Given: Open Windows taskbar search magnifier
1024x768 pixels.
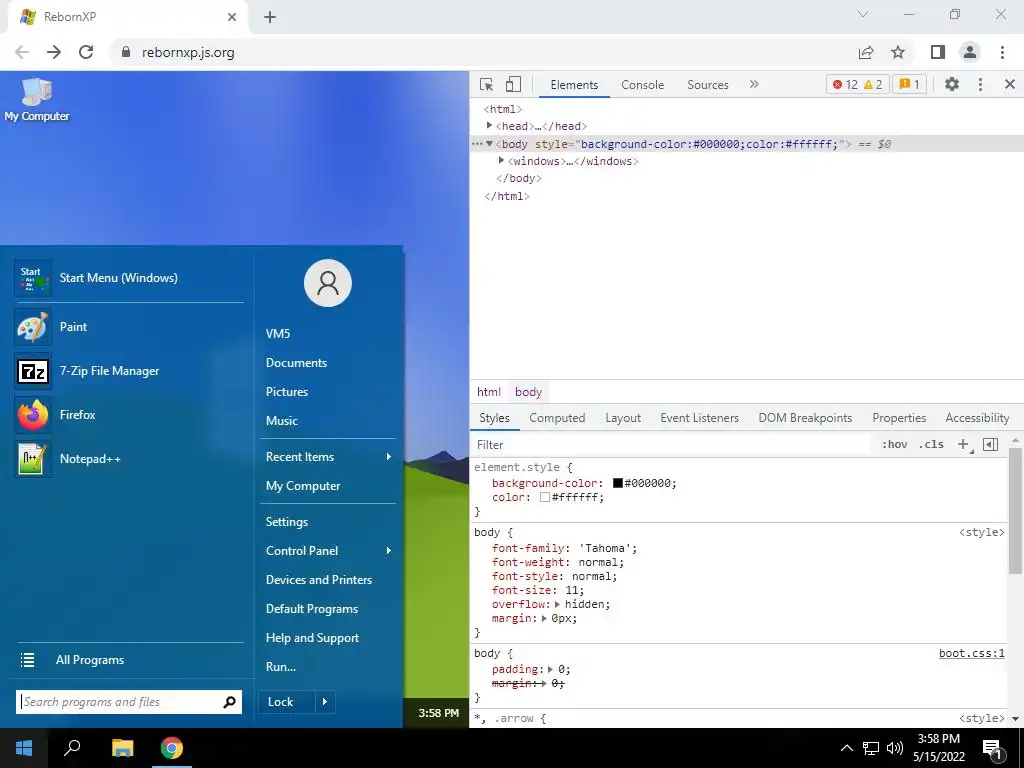Looking at the screenshot, I should 72,747.
